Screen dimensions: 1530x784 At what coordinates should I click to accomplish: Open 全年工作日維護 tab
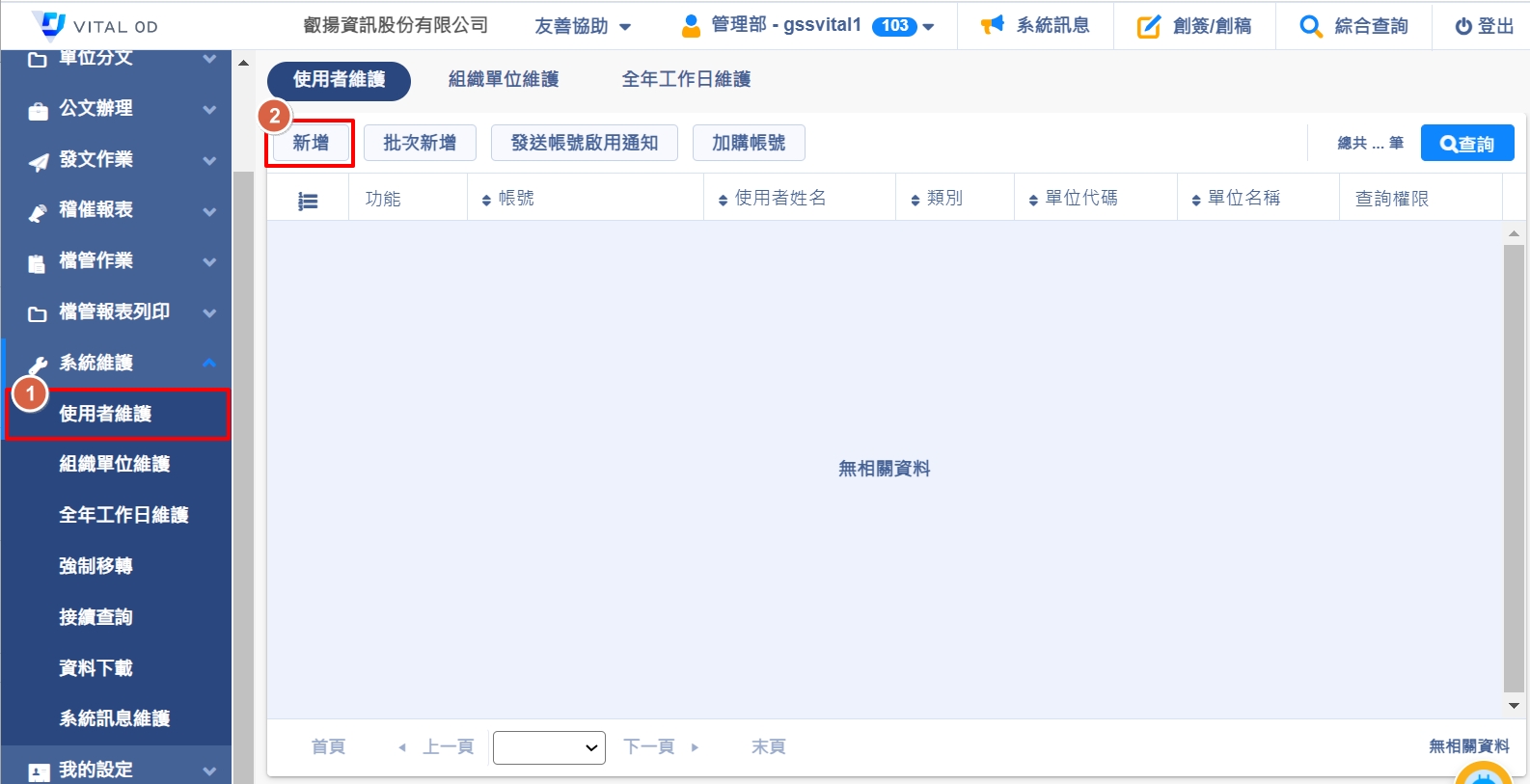pos(686,80)
